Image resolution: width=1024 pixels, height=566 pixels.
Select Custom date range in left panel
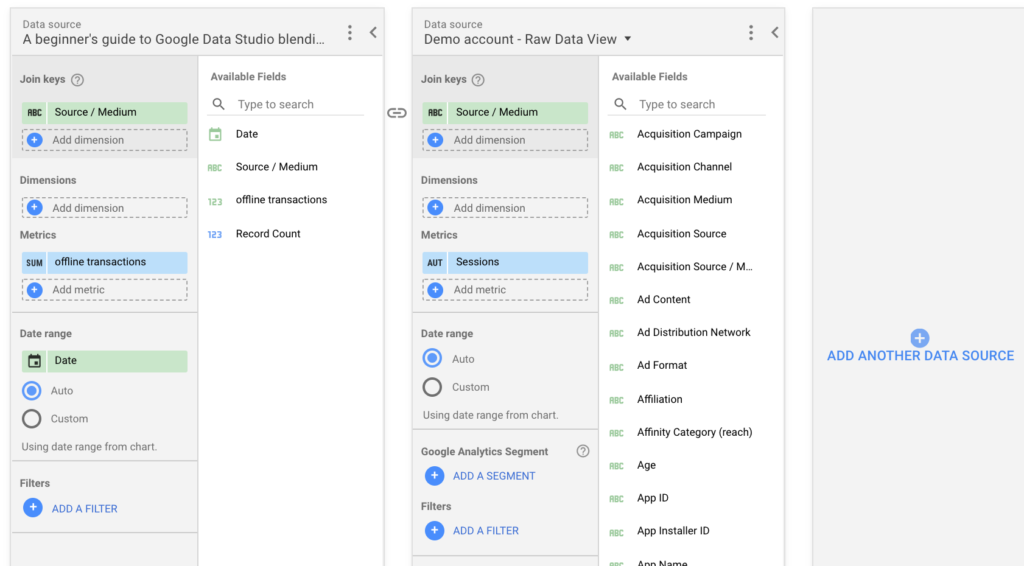(32, 419)
